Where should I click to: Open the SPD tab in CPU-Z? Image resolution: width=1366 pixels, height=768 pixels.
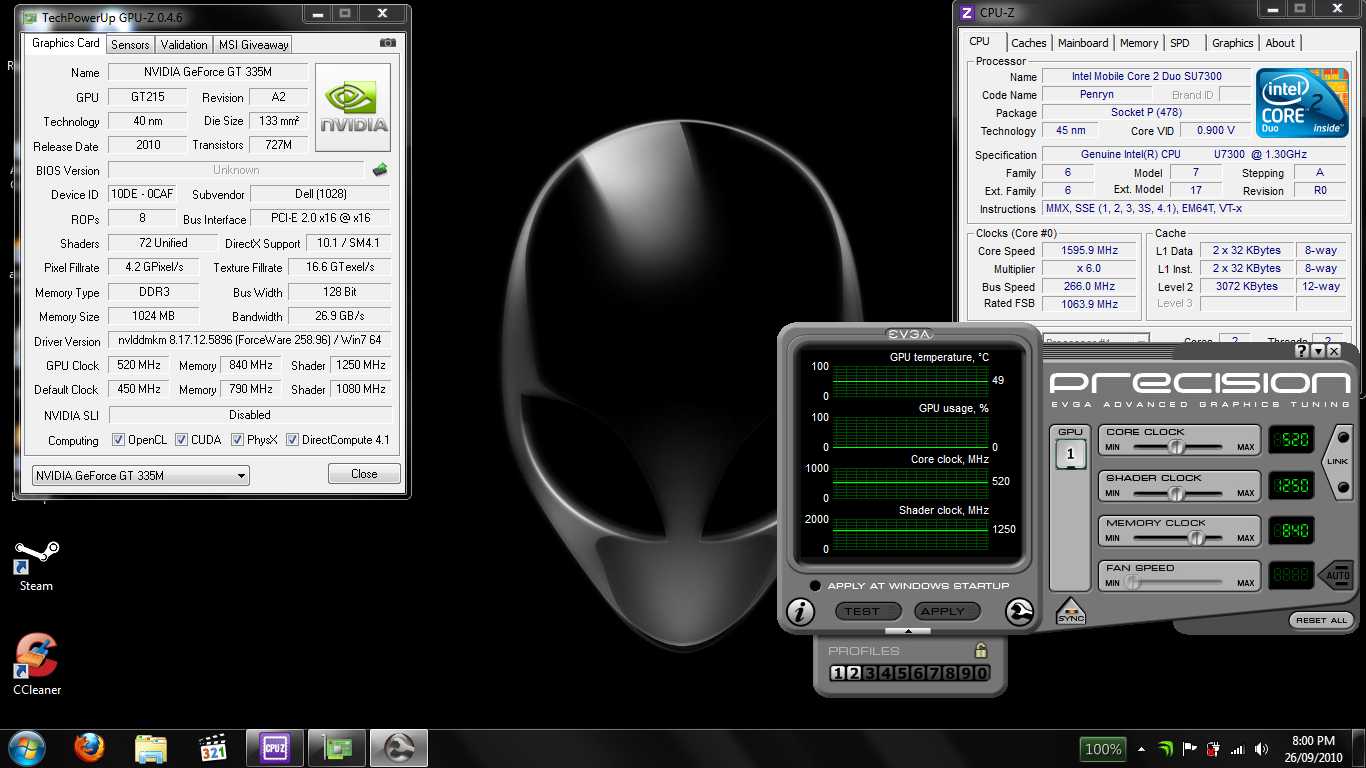click(x=1180, y=43)
